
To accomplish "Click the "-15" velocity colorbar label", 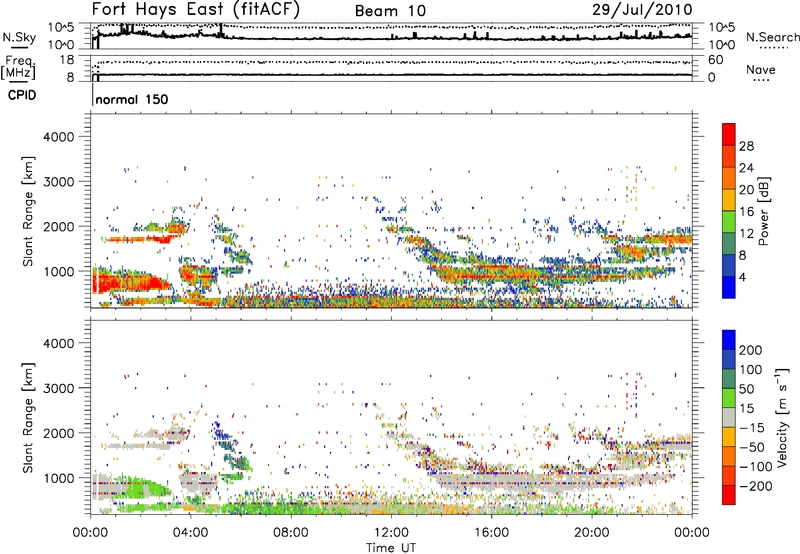I will coord(752,428).
